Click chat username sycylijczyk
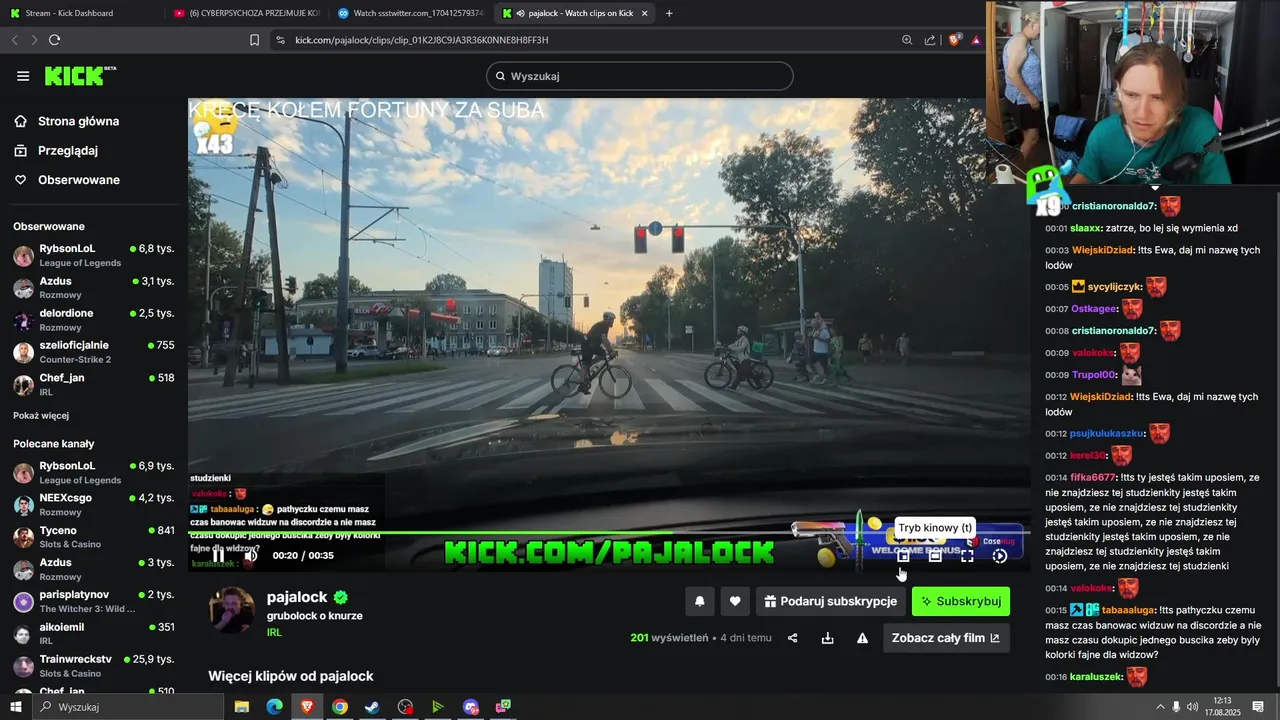1280x720 pixels. point(1115,287)
